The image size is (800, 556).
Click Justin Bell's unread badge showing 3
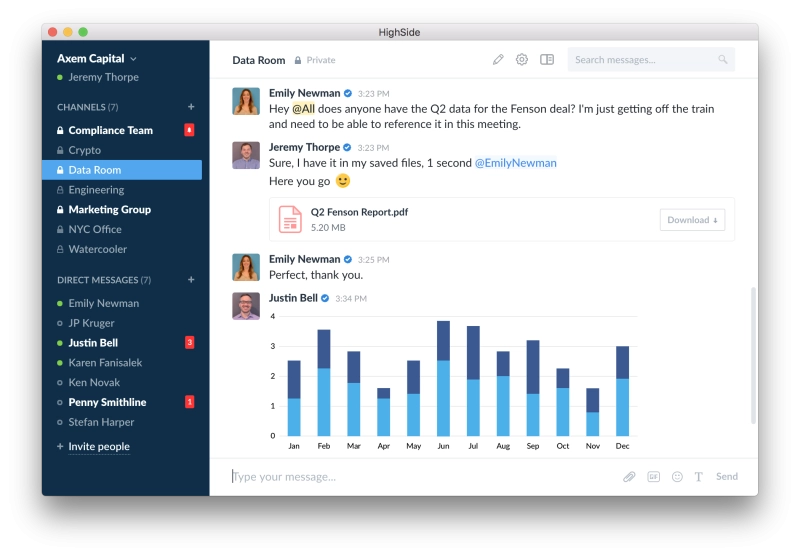[189, 342]
